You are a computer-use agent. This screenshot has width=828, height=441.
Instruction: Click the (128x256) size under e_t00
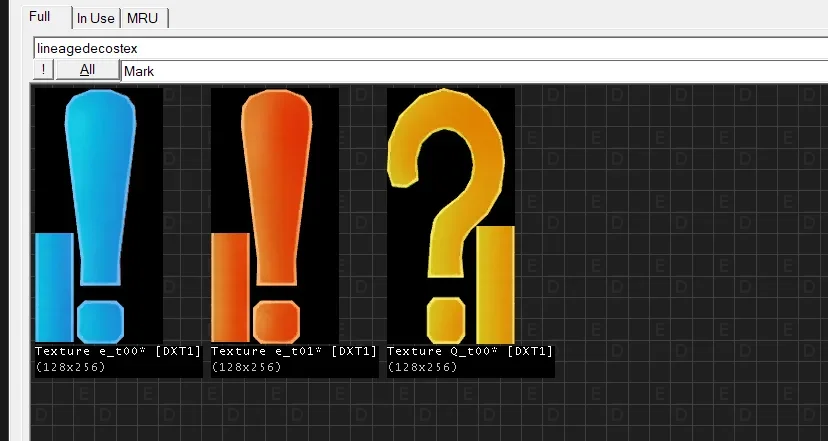[70, 367]
